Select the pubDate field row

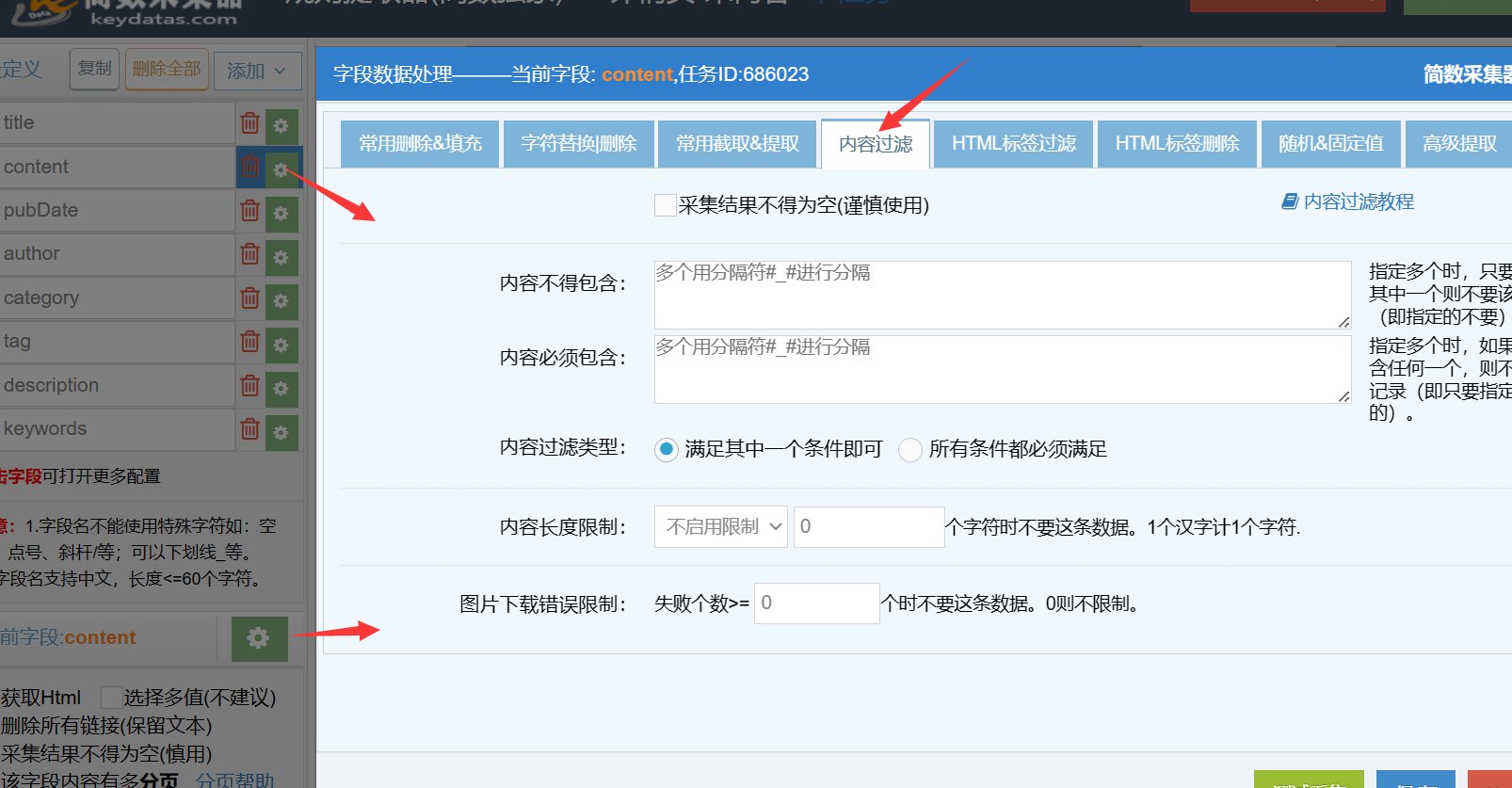(x=117, y=210)
